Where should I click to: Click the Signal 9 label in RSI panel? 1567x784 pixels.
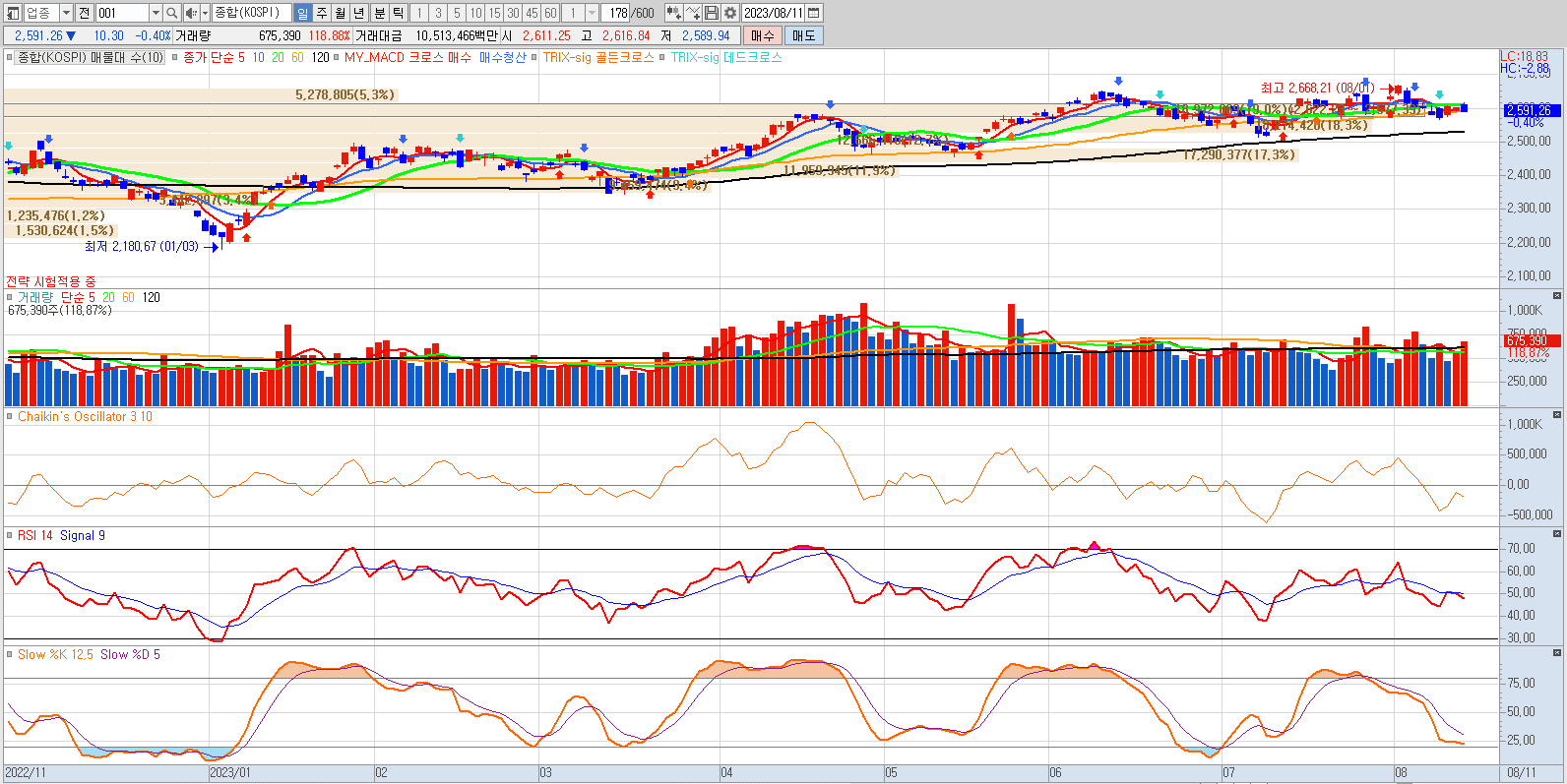[83, 535]
